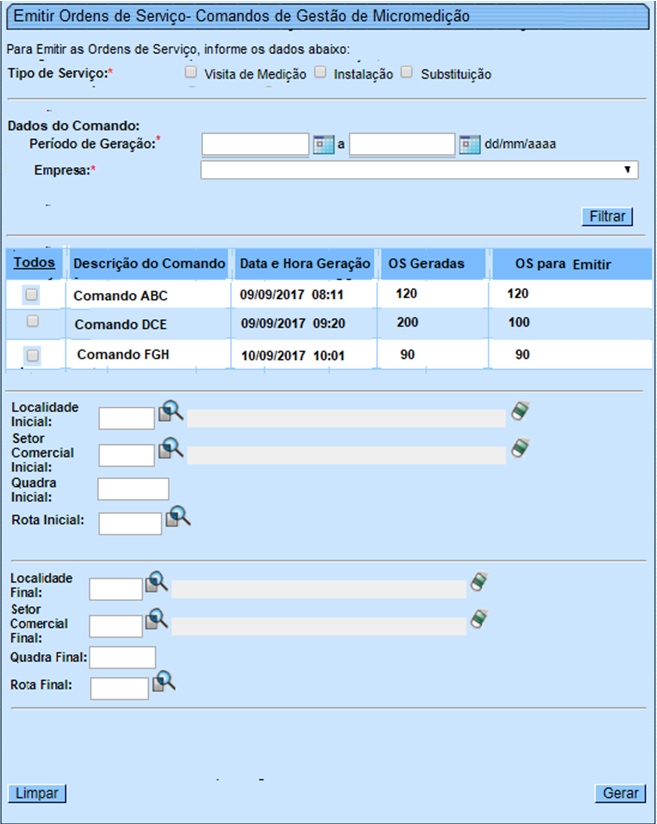Search Rota Final with magnifier icon
This screenshot has height=824, width=657.
point(164,681)
